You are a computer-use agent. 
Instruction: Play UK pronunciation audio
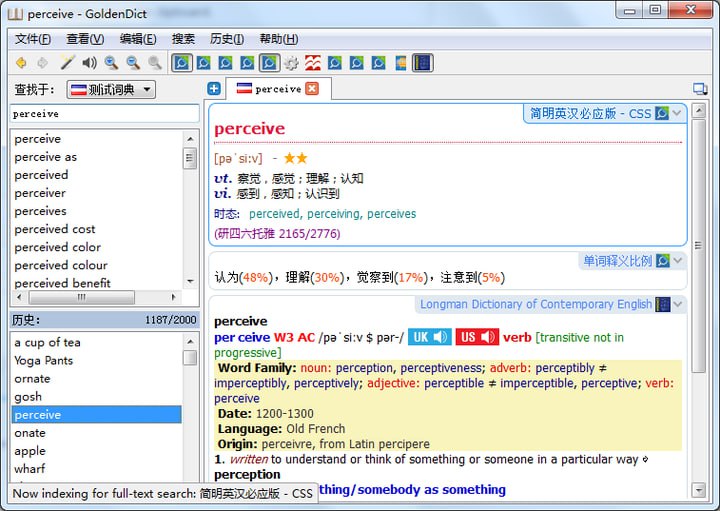coord(430,337)
